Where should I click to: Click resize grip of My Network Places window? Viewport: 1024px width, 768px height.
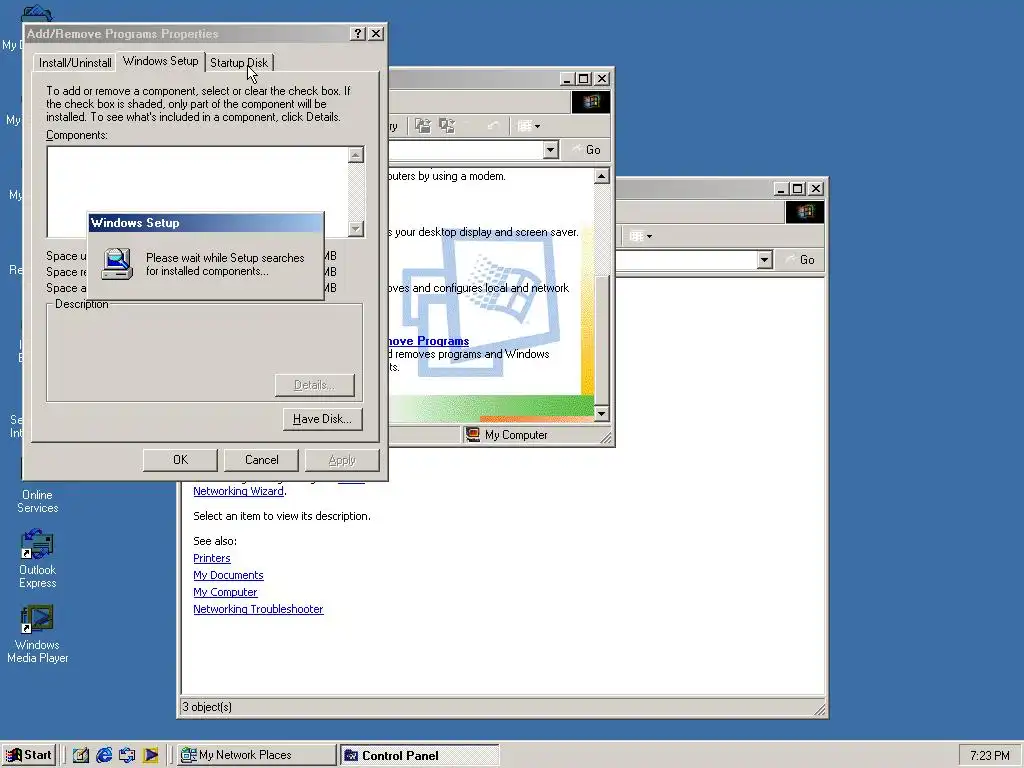click(x=819, y=709)
